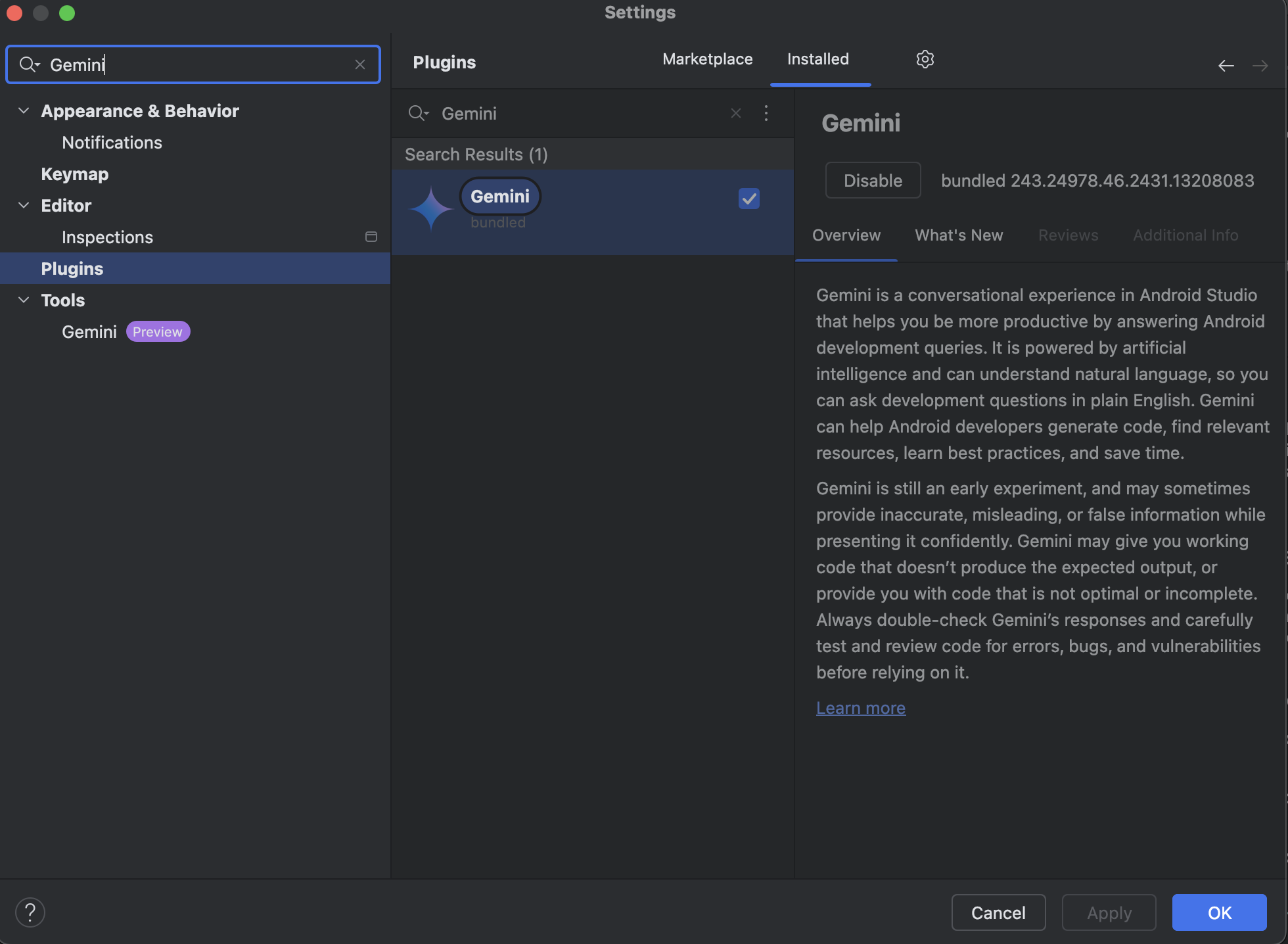Click the back navigation arrow
1288x944 pixels.
click(1226, 66)
